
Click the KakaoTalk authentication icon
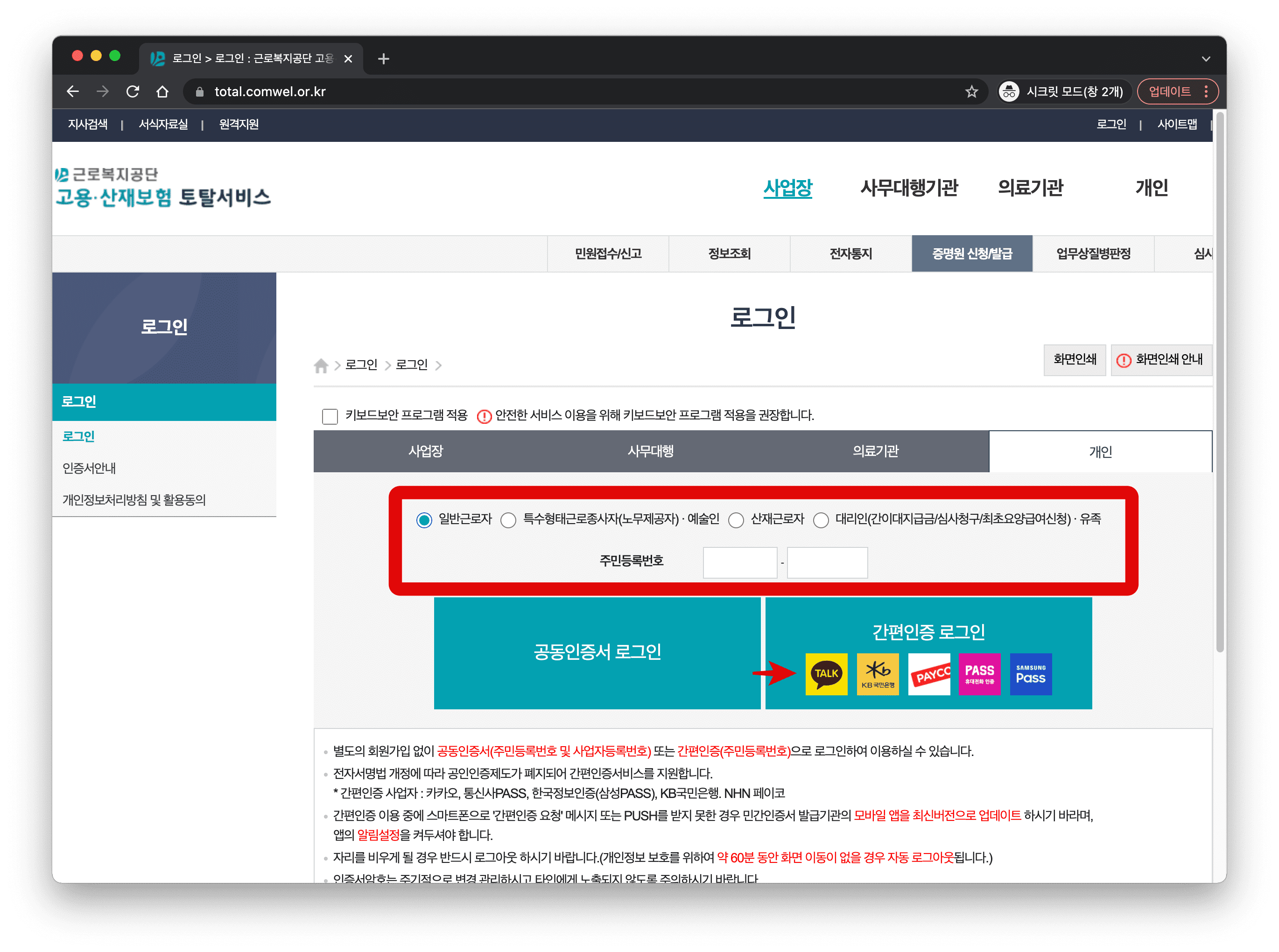826,674
